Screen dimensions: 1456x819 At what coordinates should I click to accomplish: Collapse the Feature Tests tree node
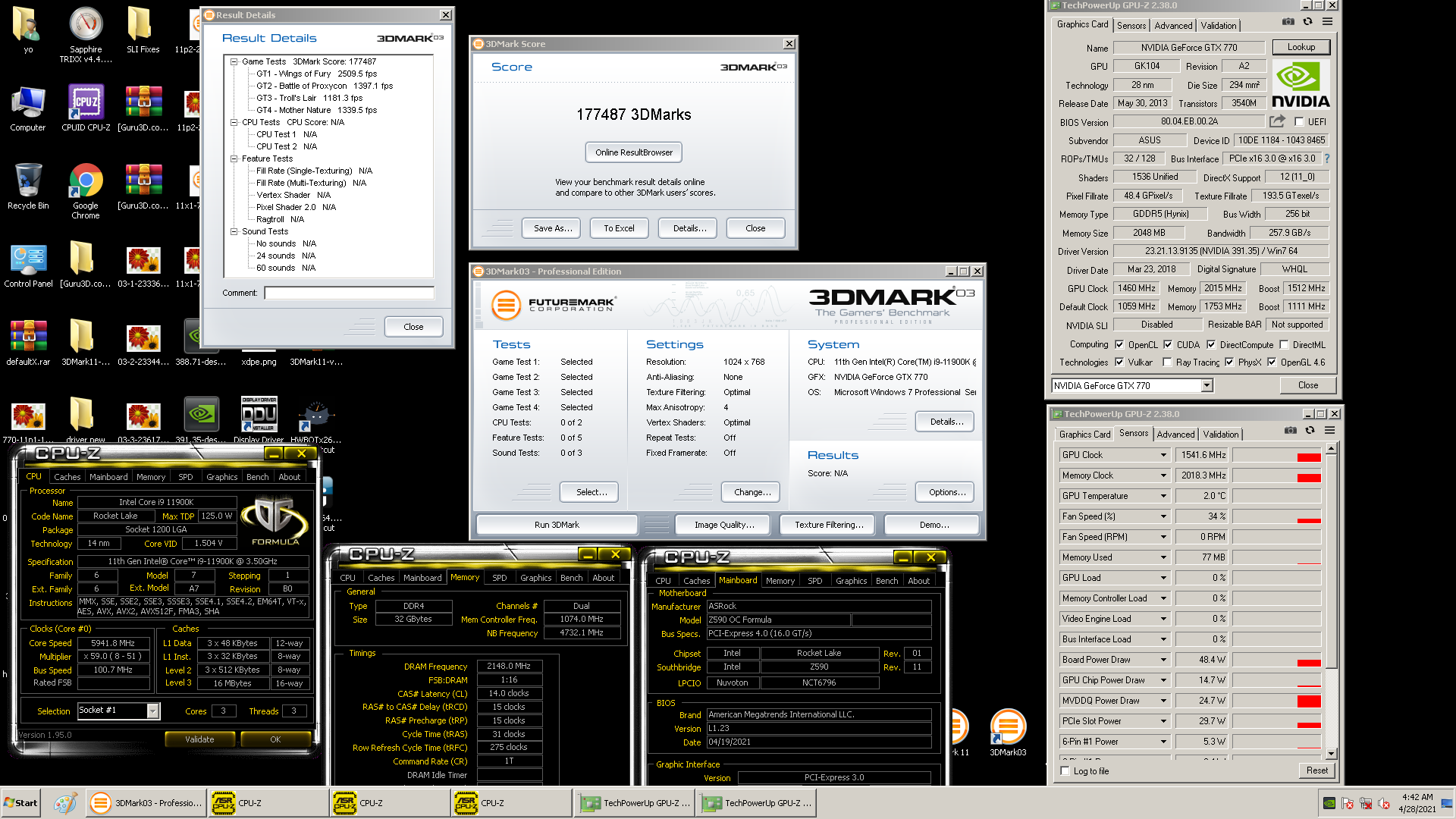pos(234,158)
